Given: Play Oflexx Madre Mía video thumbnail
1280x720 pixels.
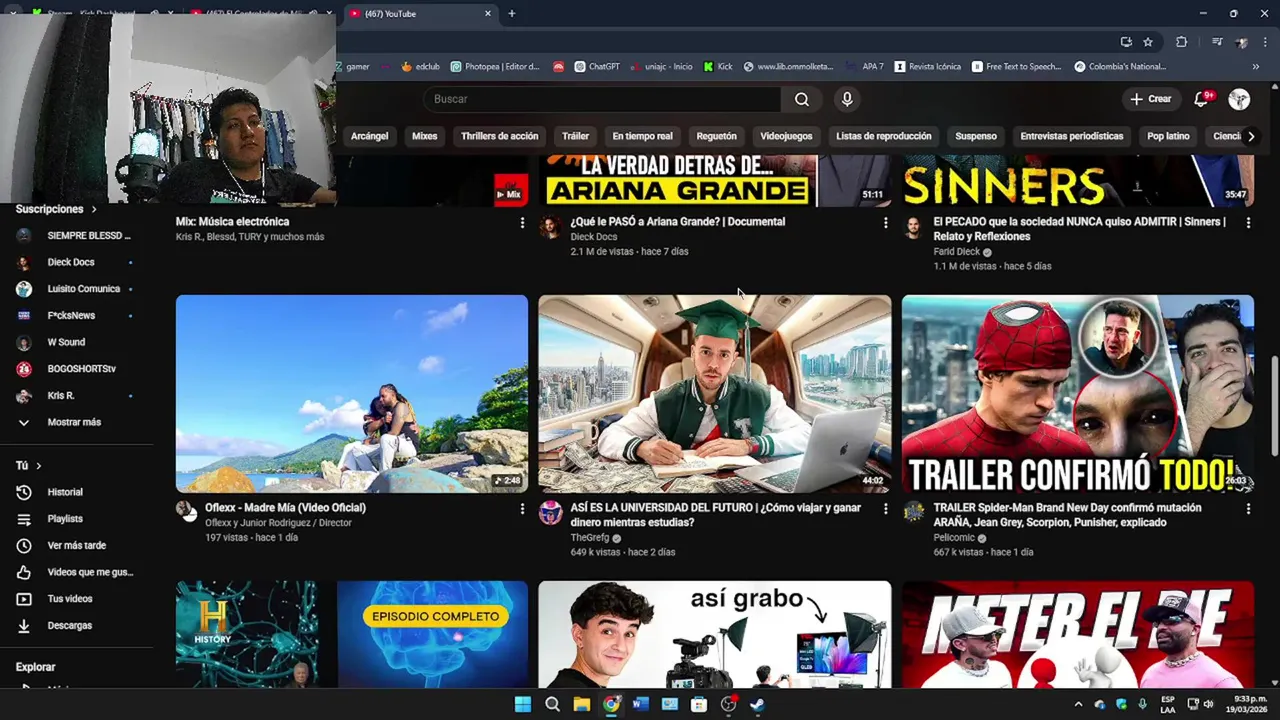Looking at the screenshot, I should [352, 394].
